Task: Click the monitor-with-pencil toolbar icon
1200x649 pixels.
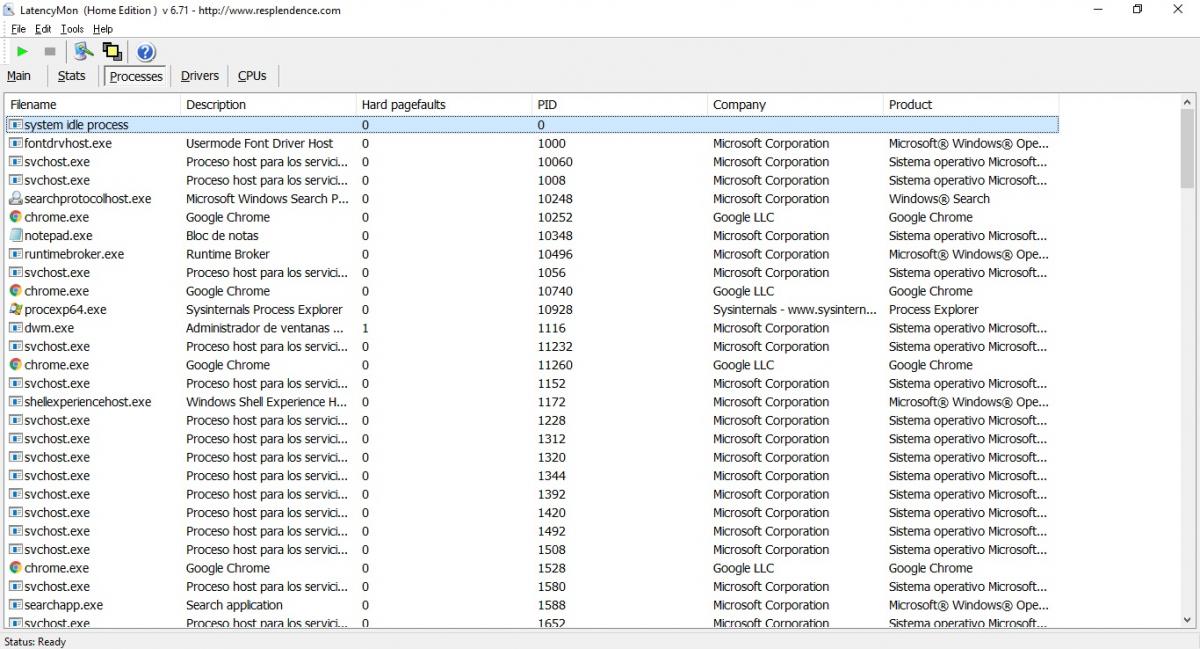Action: pyautogui.click(x=84, y=51)
